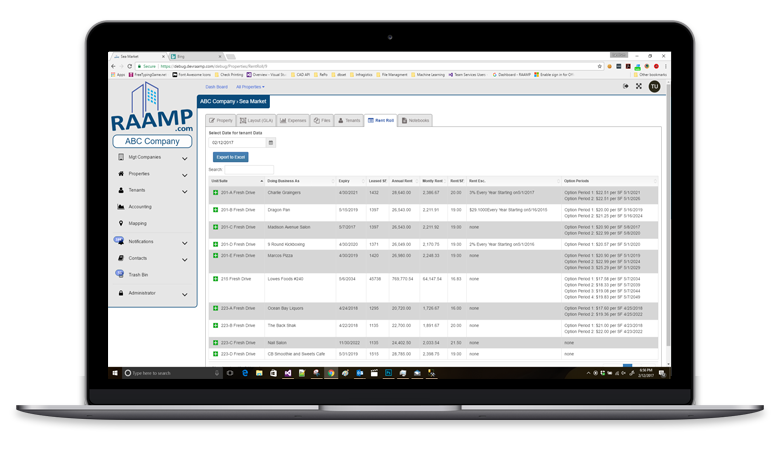This screenshot has height=470, width=780.
Task: Open the All Properties dropdown
Action: 250,87
